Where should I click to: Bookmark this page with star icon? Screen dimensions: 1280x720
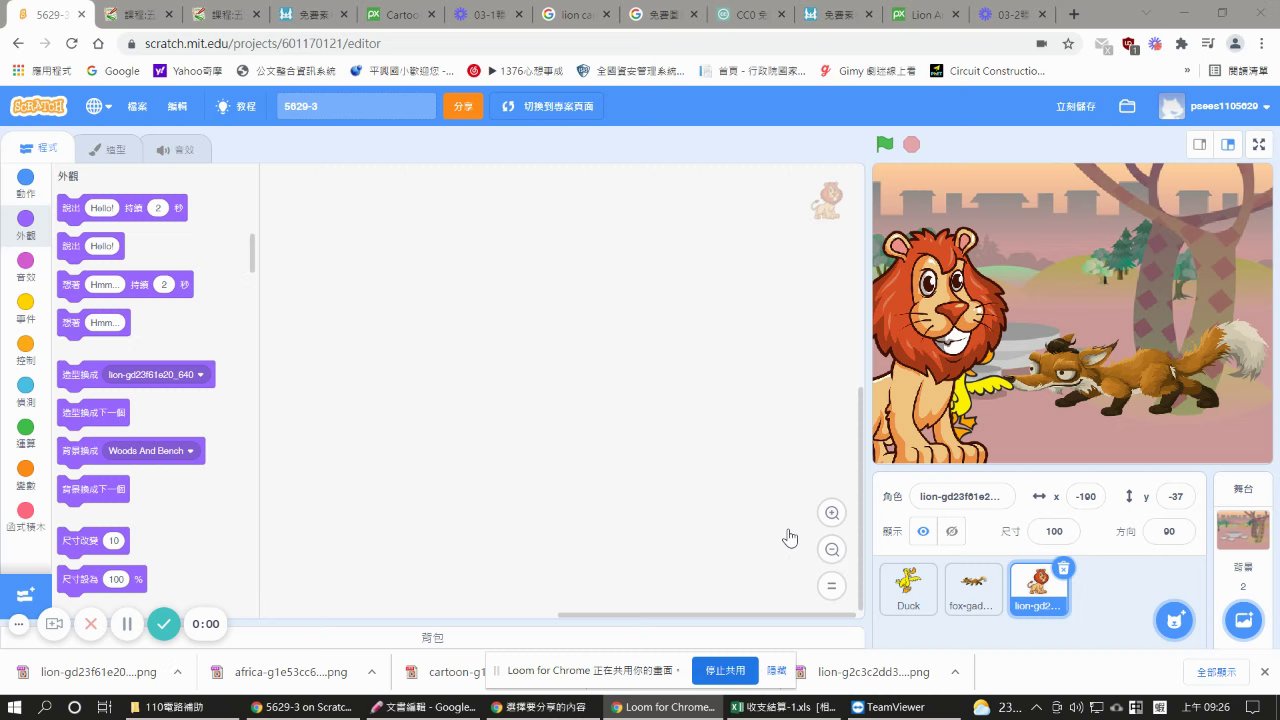click(x=1068, y=44)
